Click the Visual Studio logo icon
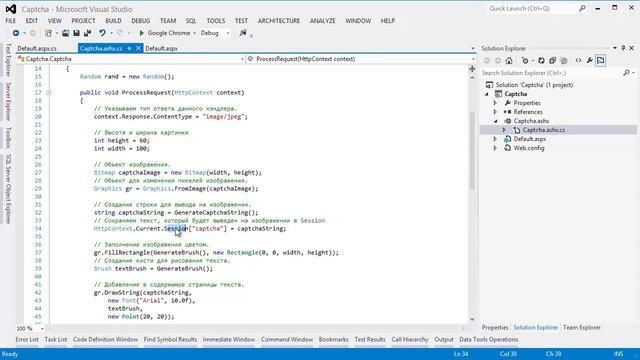Screen dimensions: 640x360 tap(11, 9)
